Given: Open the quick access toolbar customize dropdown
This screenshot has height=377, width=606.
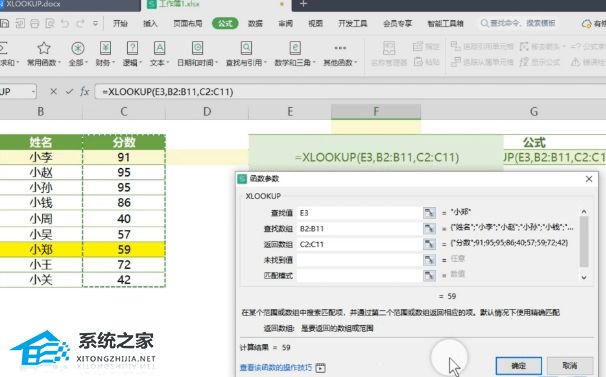Looking at the screenshot, I should tap(95, 24).
